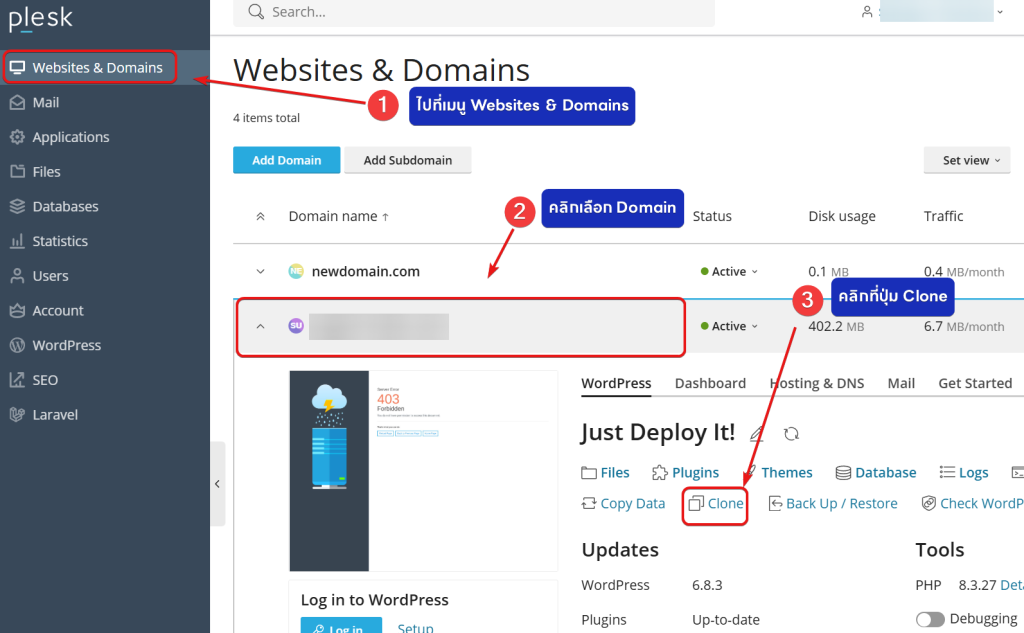Click the refresh icon next to site title
Viewport: 1024px width, 633px height.
coord(791,434)
